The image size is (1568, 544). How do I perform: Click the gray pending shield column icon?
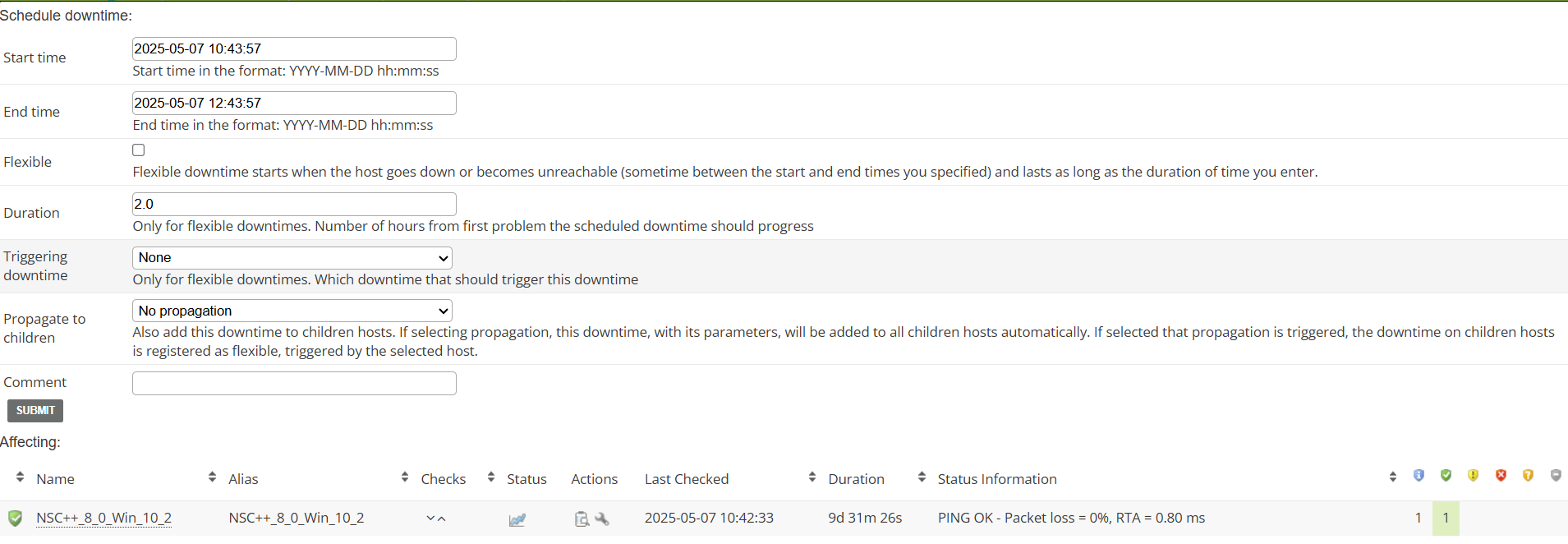click(1556, 476)
